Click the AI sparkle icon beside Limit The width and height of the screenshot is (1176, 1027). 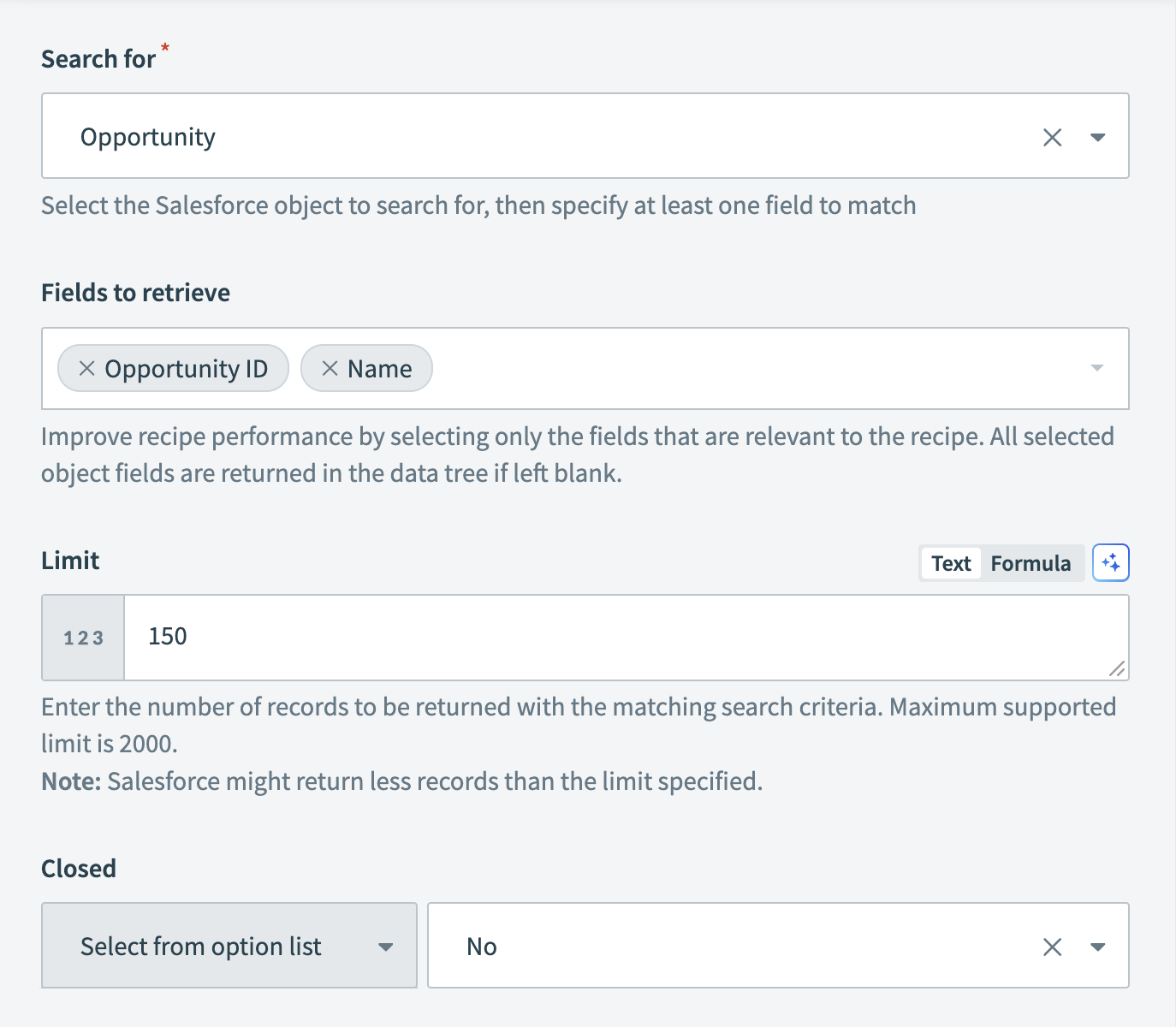click(1111, 563)
